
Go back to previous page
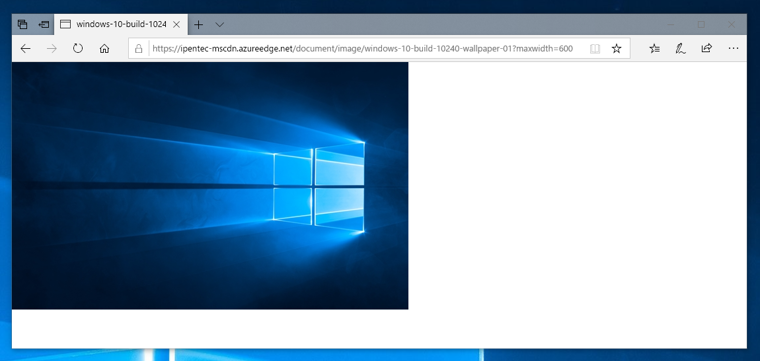[x=25, y=48]
